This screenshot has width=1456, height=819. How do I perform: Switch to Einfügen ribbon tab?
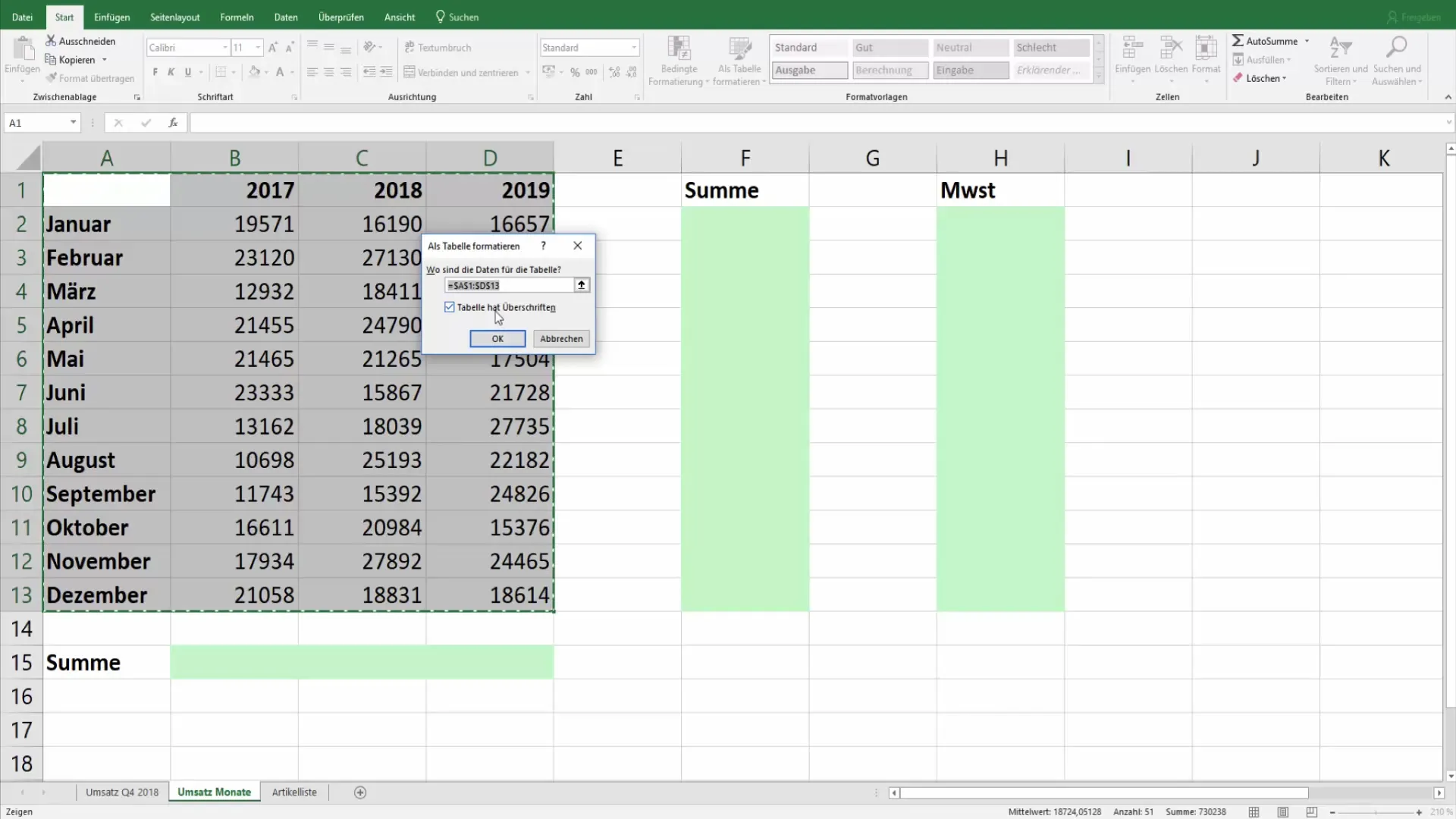(x=111, y=17)
